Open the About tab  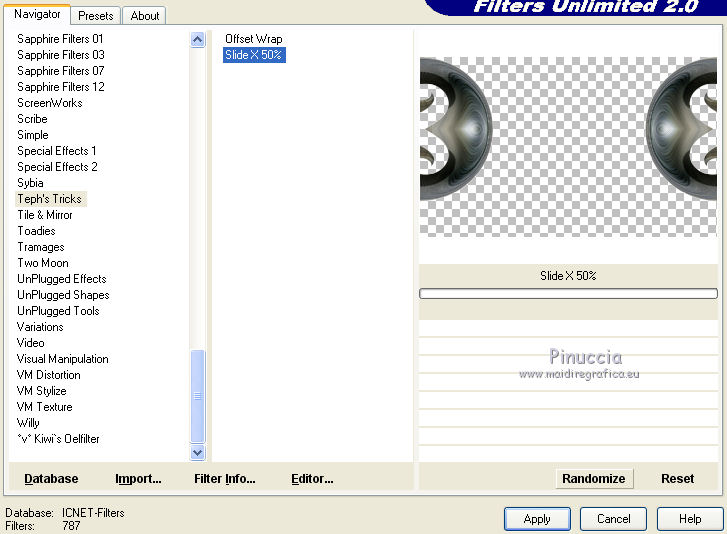145,16
